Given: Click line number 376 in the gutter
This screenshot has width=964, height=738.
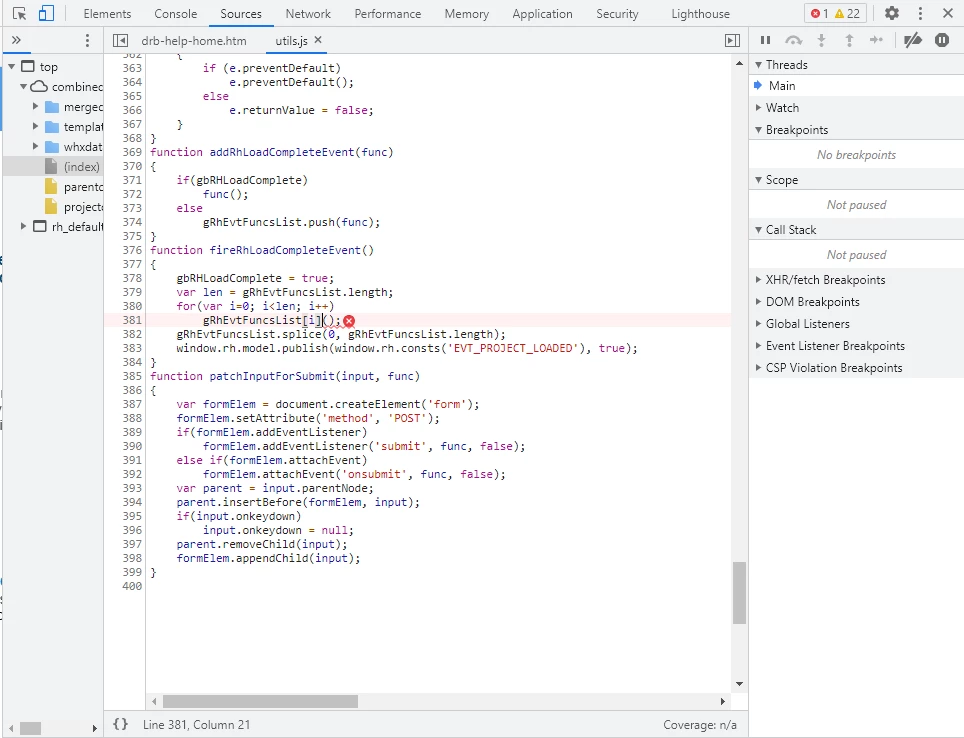Looking at the screenshot, I should [x=132, y=250].
